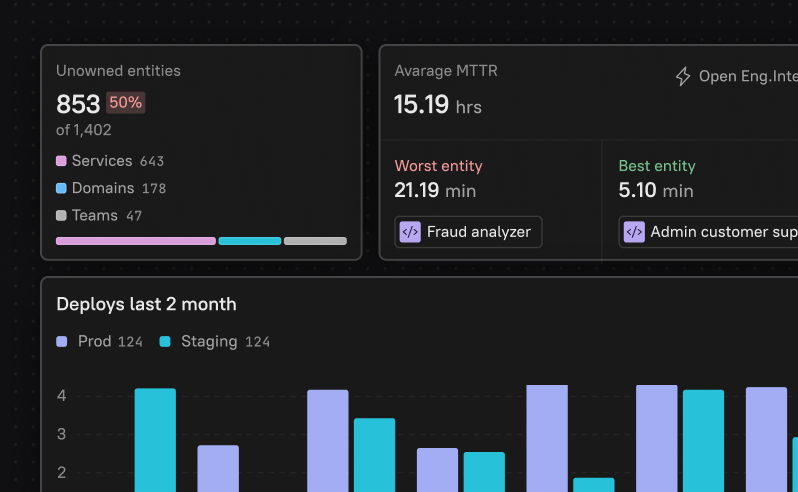Click the Worst entity label

coord(439,166)
